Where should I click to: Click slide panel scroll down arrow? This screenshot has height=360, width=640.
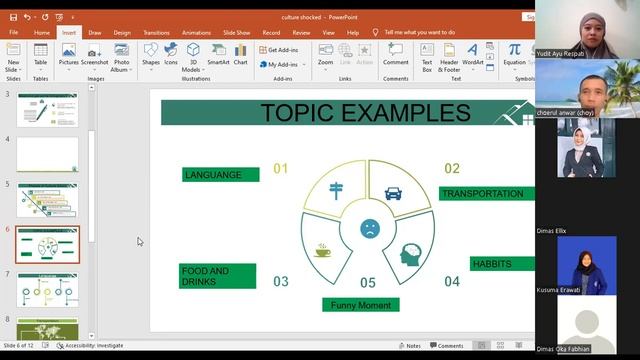click(91, 336)
